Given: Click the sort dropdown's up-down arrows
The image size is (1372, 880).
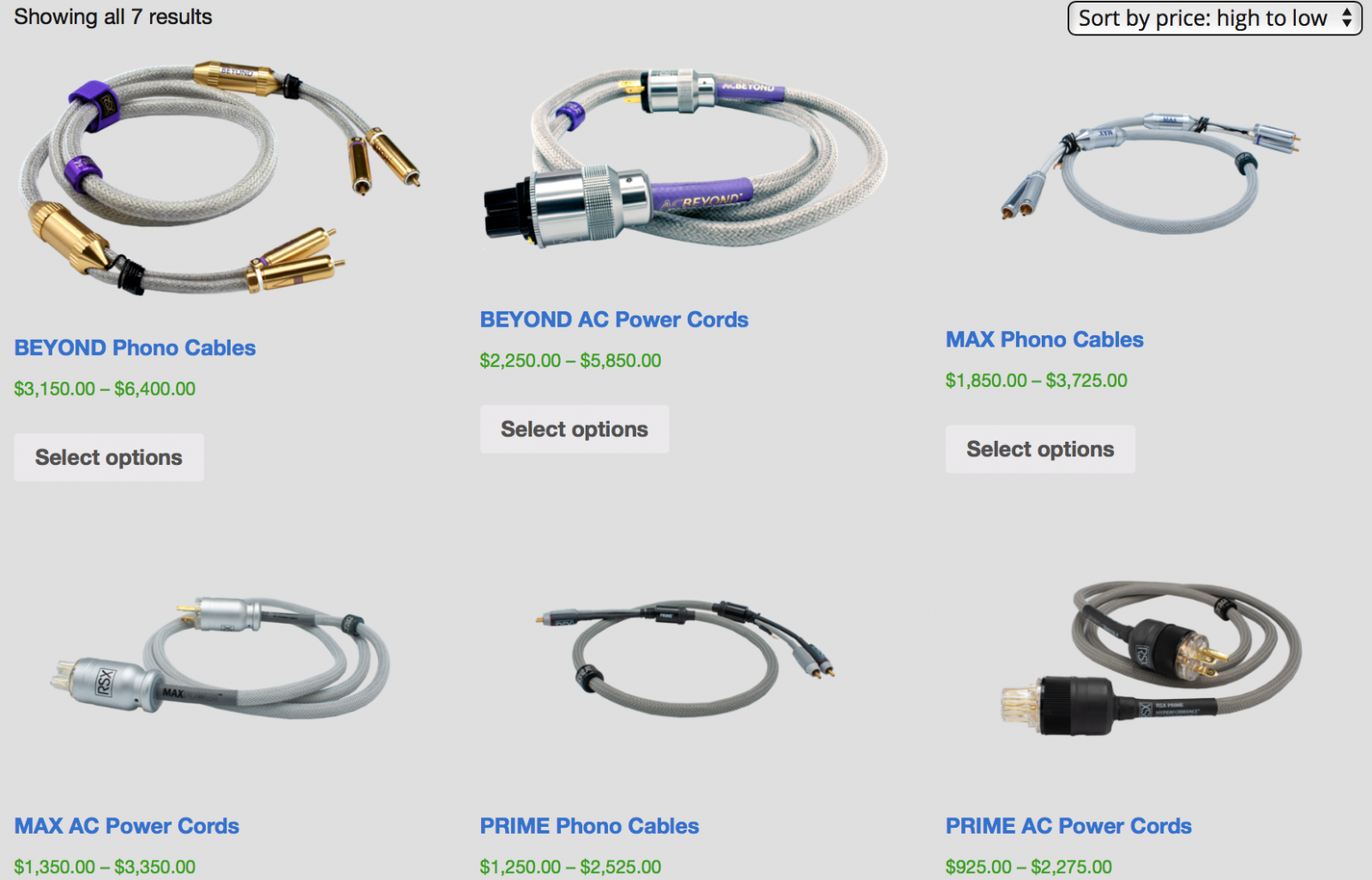Looking at the screenshot, I should point(1347,18).
